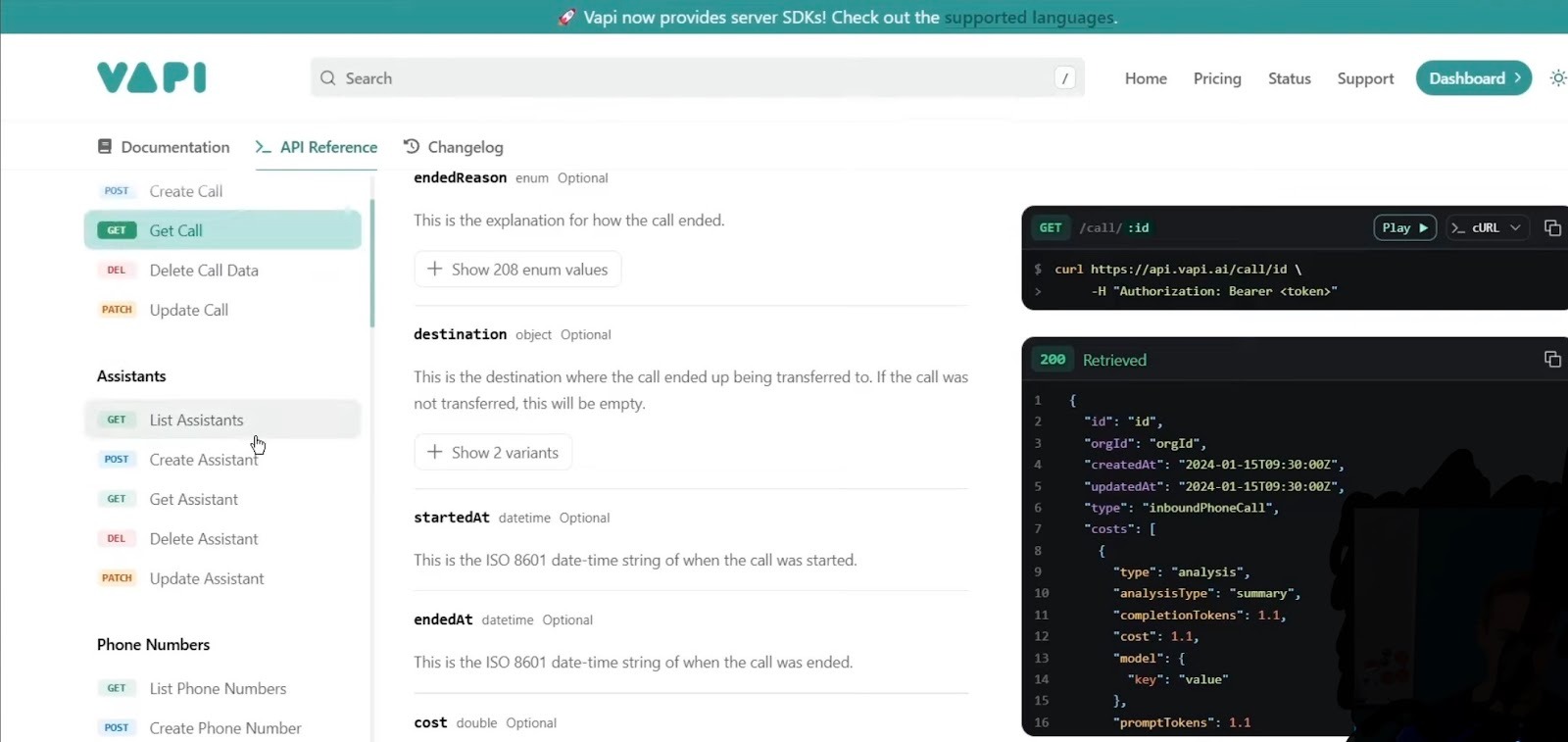Click the VAPI logo
The image size is (1568, 742).
[152, 77]
